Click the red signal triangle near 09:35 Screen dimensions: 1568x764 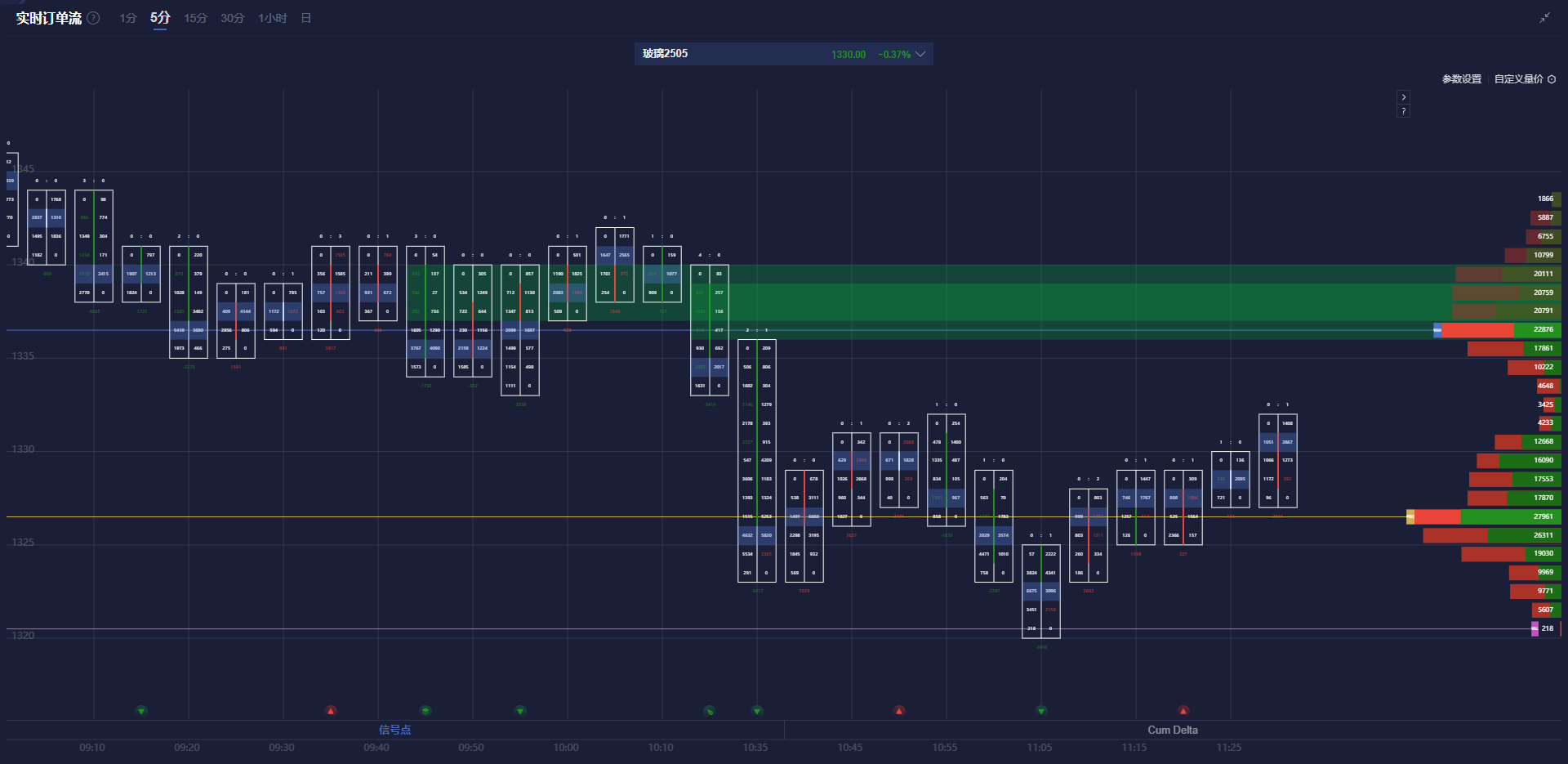[331, 711]
